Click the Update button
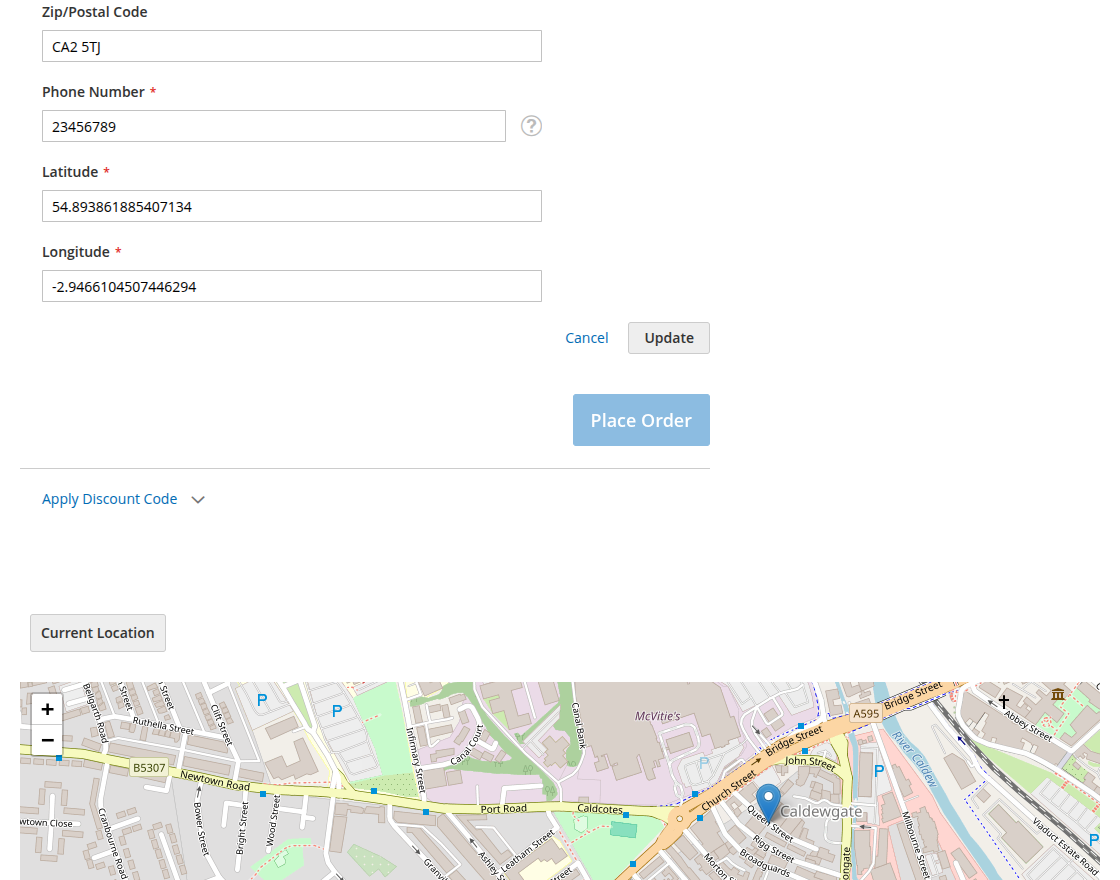 (669, 338)
